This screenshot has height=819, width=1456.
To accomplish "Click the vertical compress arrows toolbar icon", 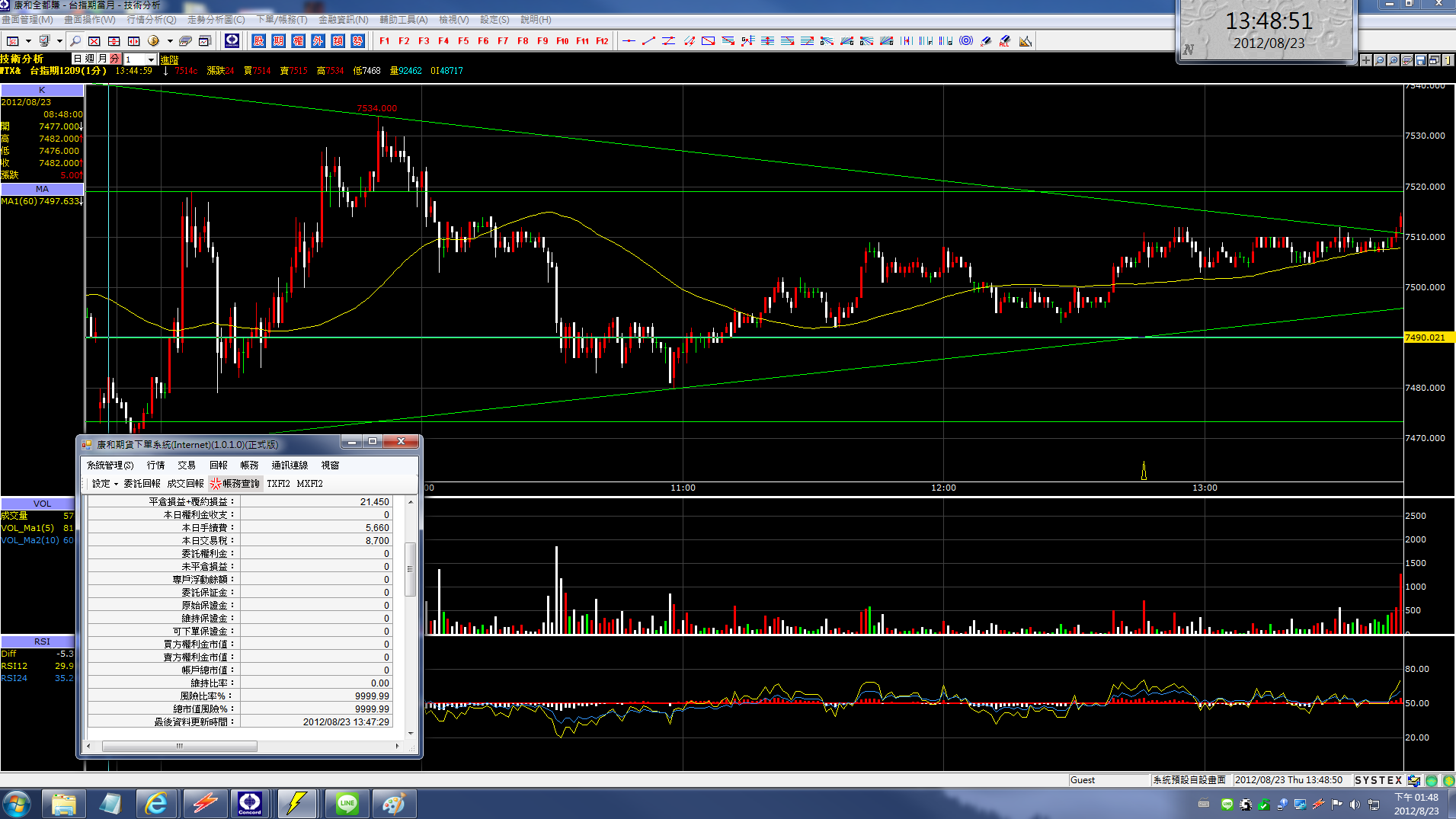I will pyautogui.click(x=114, y=41).
